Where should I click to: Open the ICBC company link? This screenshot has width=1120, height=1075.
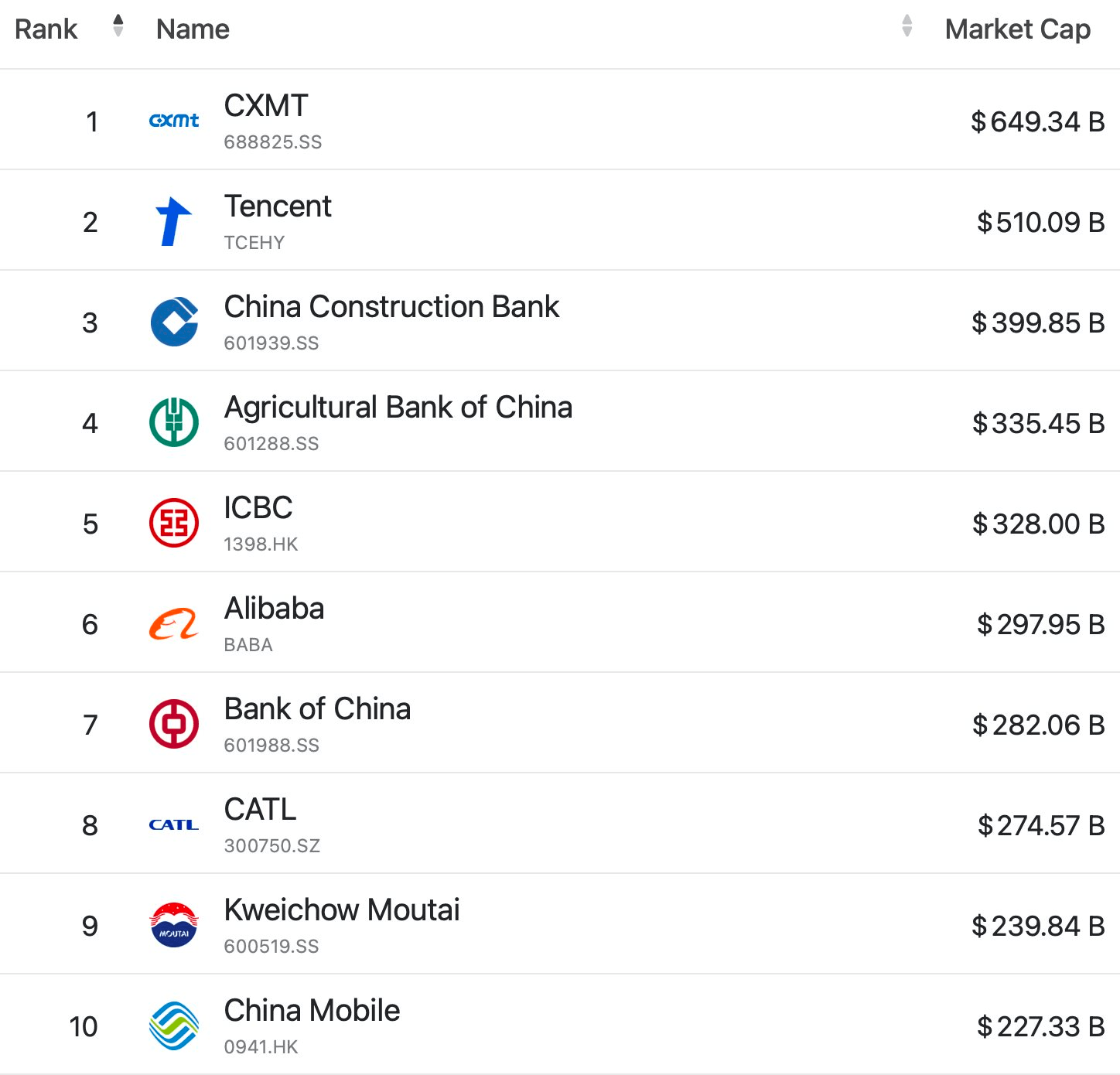(x=258, y=507)
